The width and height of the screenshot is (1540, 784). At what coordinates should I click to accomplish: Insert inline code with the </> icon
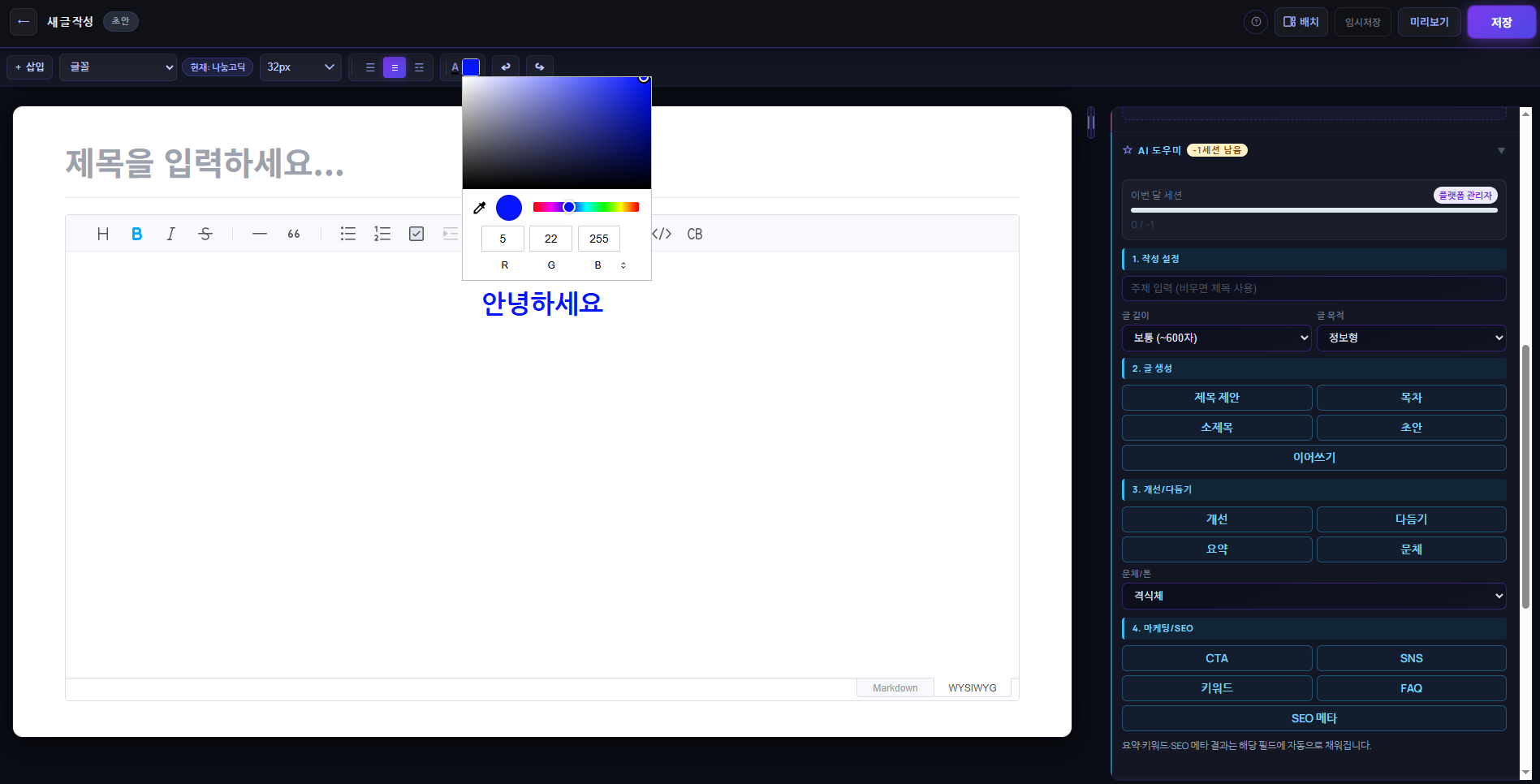pyautogui.click(x=662, y=234)
